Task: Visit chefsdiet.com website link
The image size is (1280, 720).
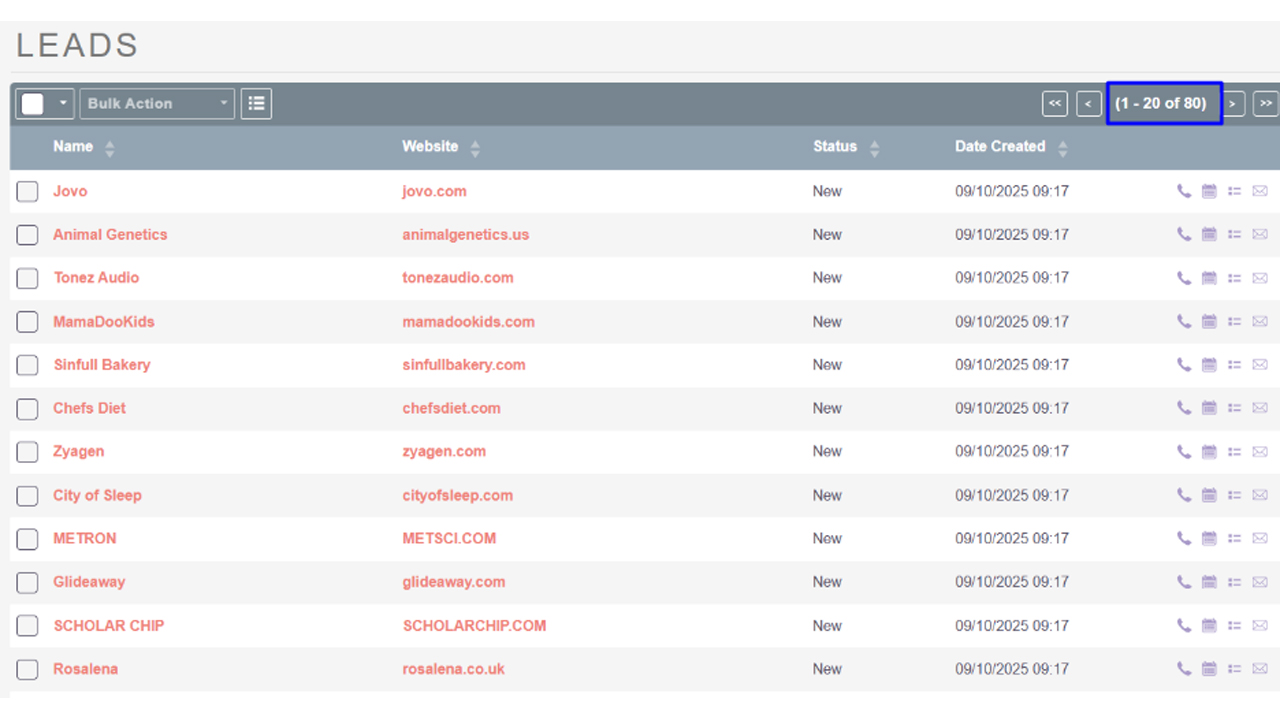Action: click(x=452, y=408)
